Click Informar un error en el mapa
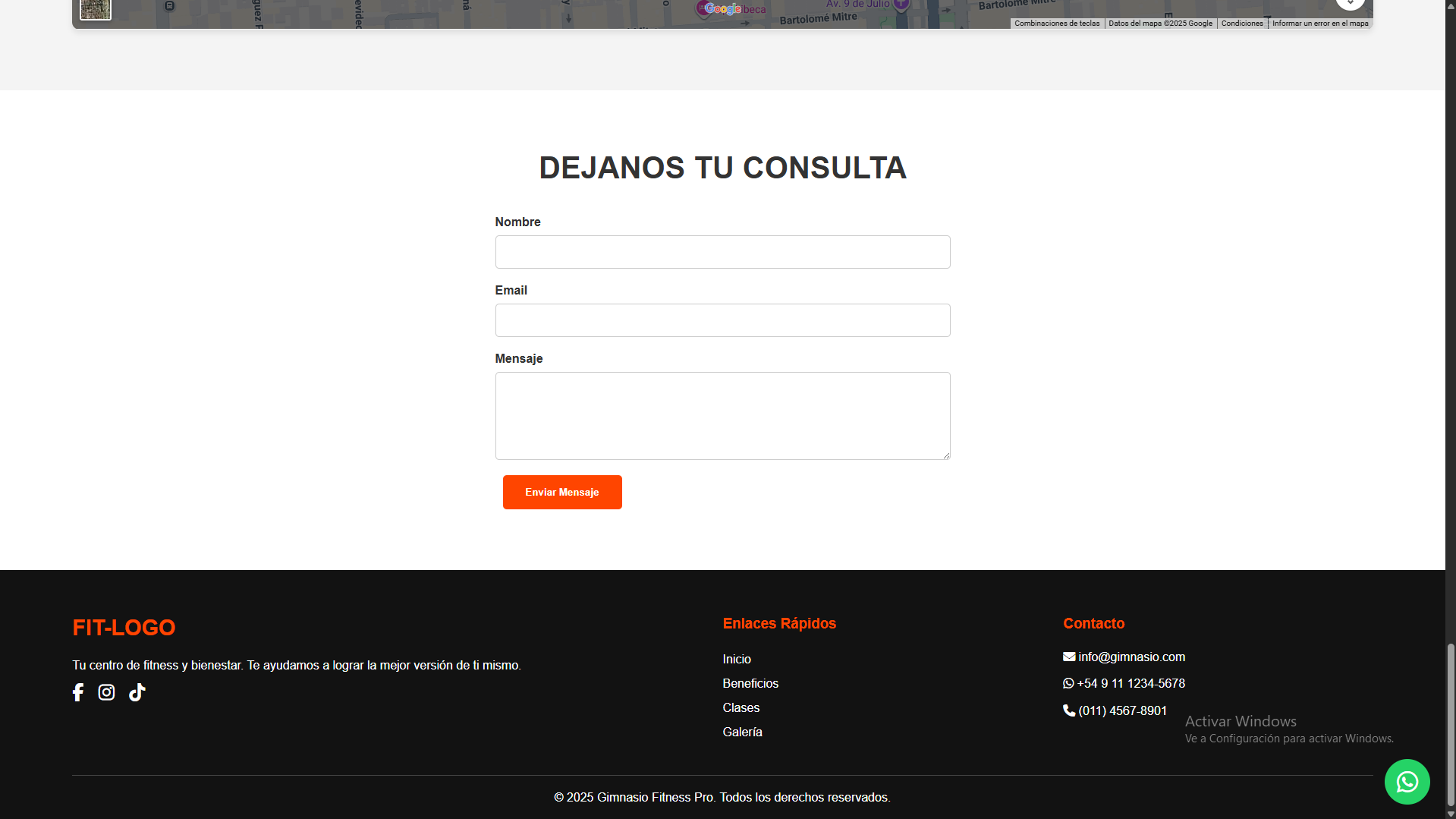Image resolution: width=1456 pixels, height=819 pixels. (1320, 24)
